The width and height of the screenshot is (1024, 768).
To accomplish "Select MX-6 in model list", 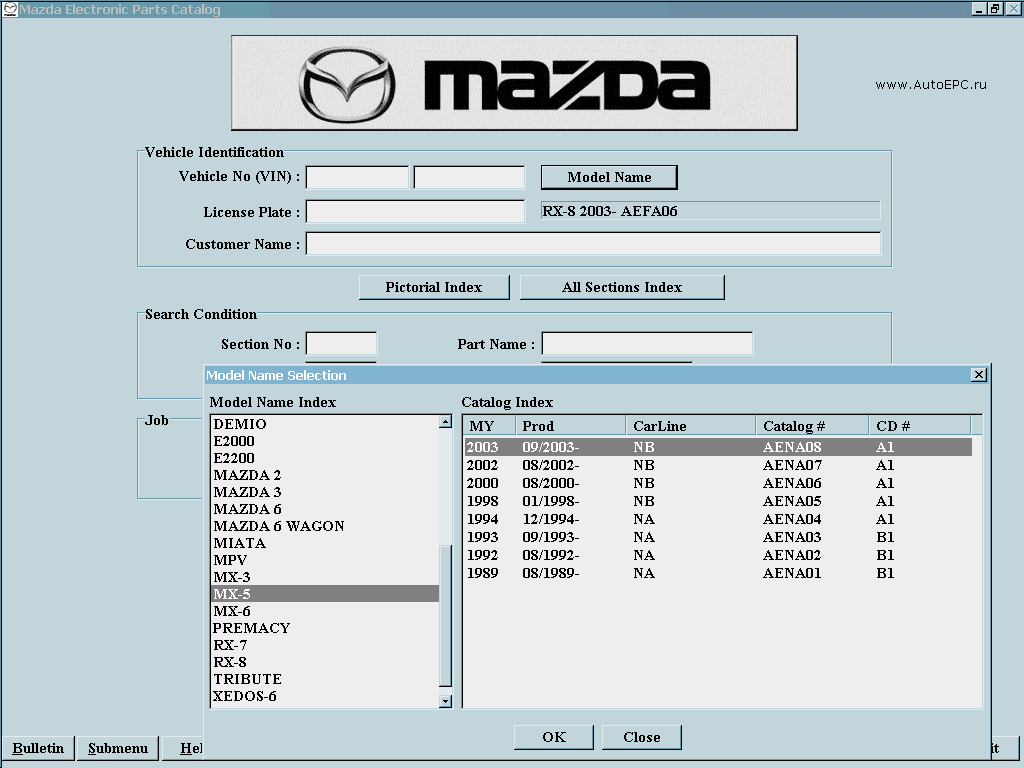I will (x=325, y=611).
